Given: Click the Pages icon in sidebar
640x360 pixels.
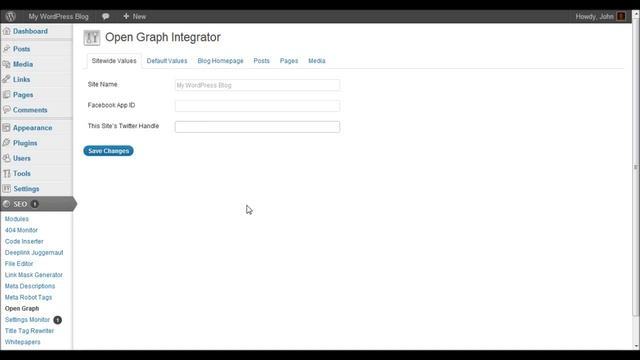Looking at the screenshot, I should click(7, 95).
